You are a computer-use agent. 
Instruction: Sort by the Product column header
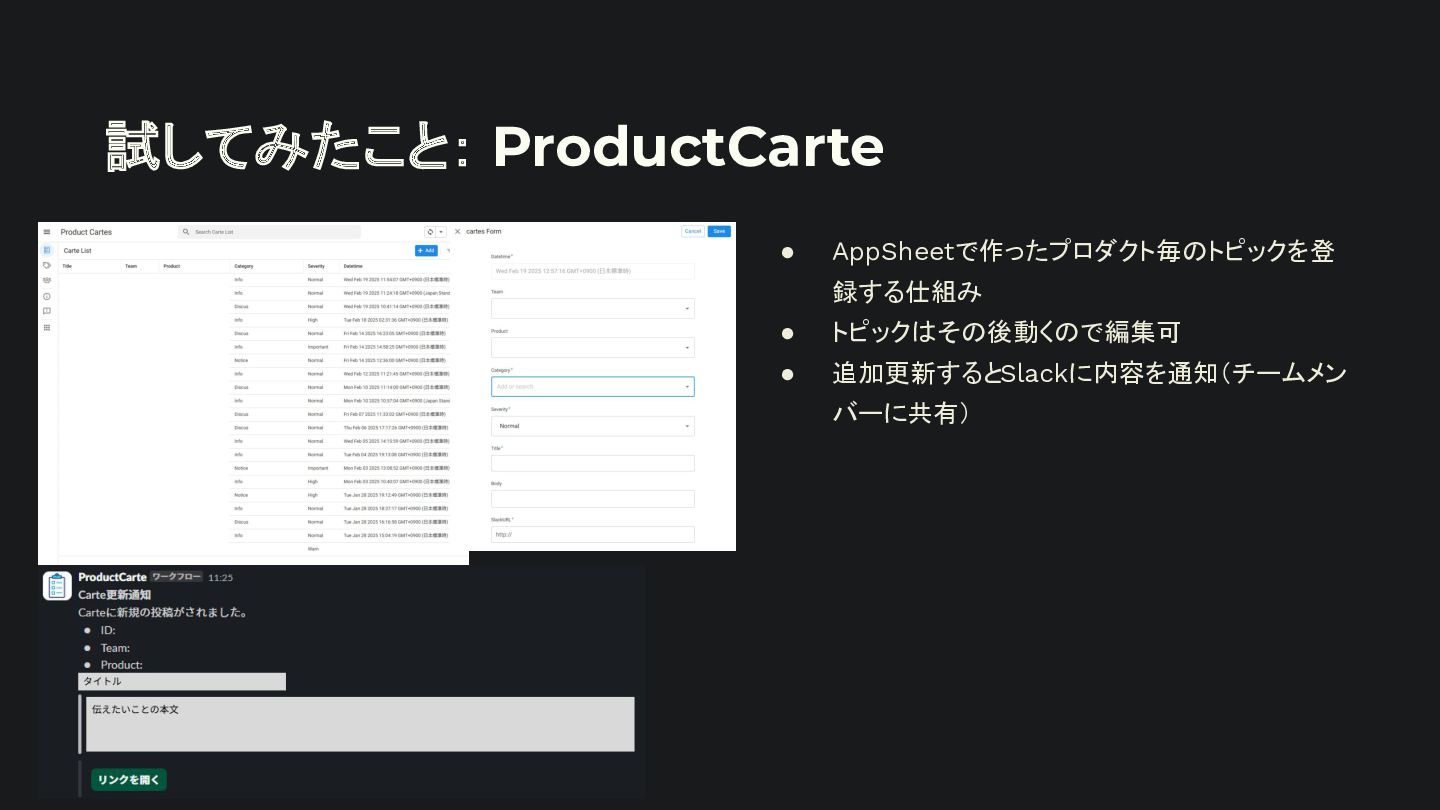(x=171, y=266)
